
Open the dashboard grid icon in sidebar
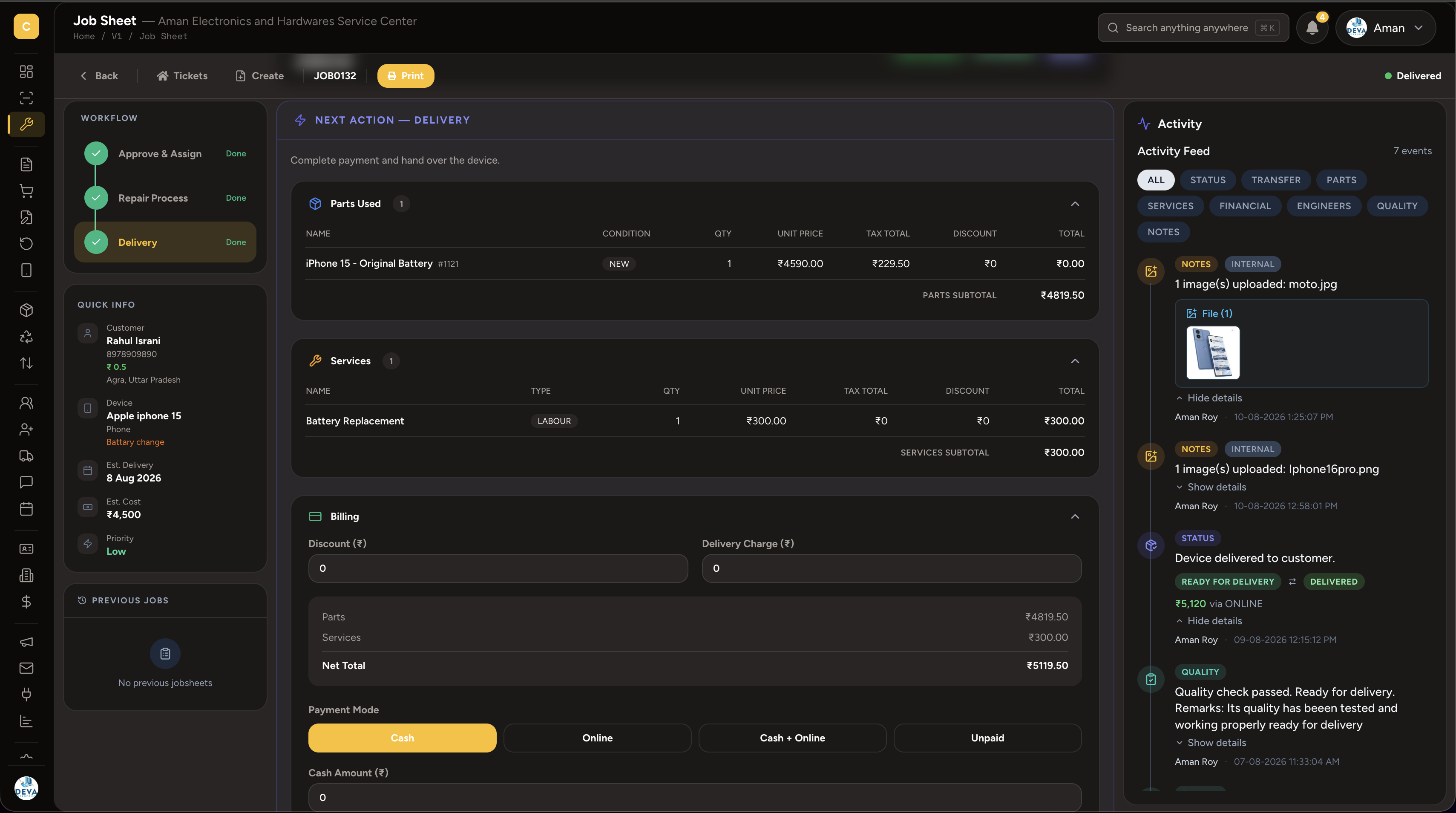[26, 71]
